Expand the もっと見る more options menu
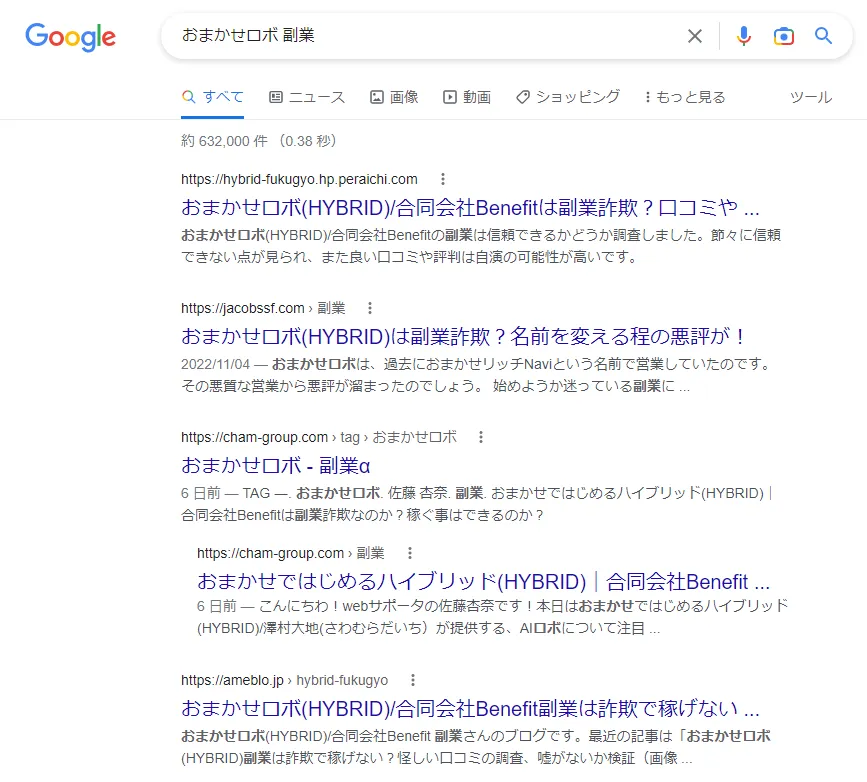Image resolution: width=867 pixels, height=782 pixels. point(684,97)
